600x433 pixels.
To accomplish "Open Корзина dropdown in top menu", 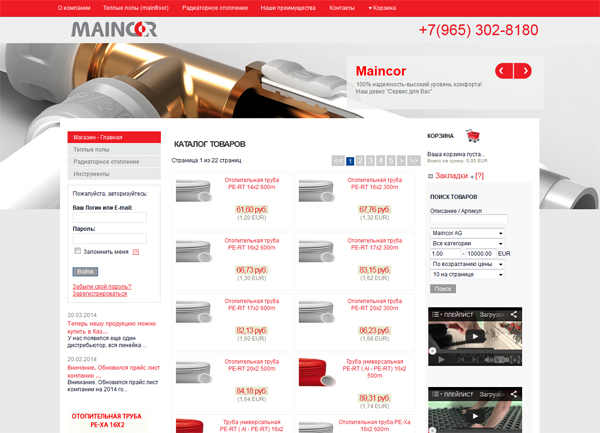I will pos(382,8).
